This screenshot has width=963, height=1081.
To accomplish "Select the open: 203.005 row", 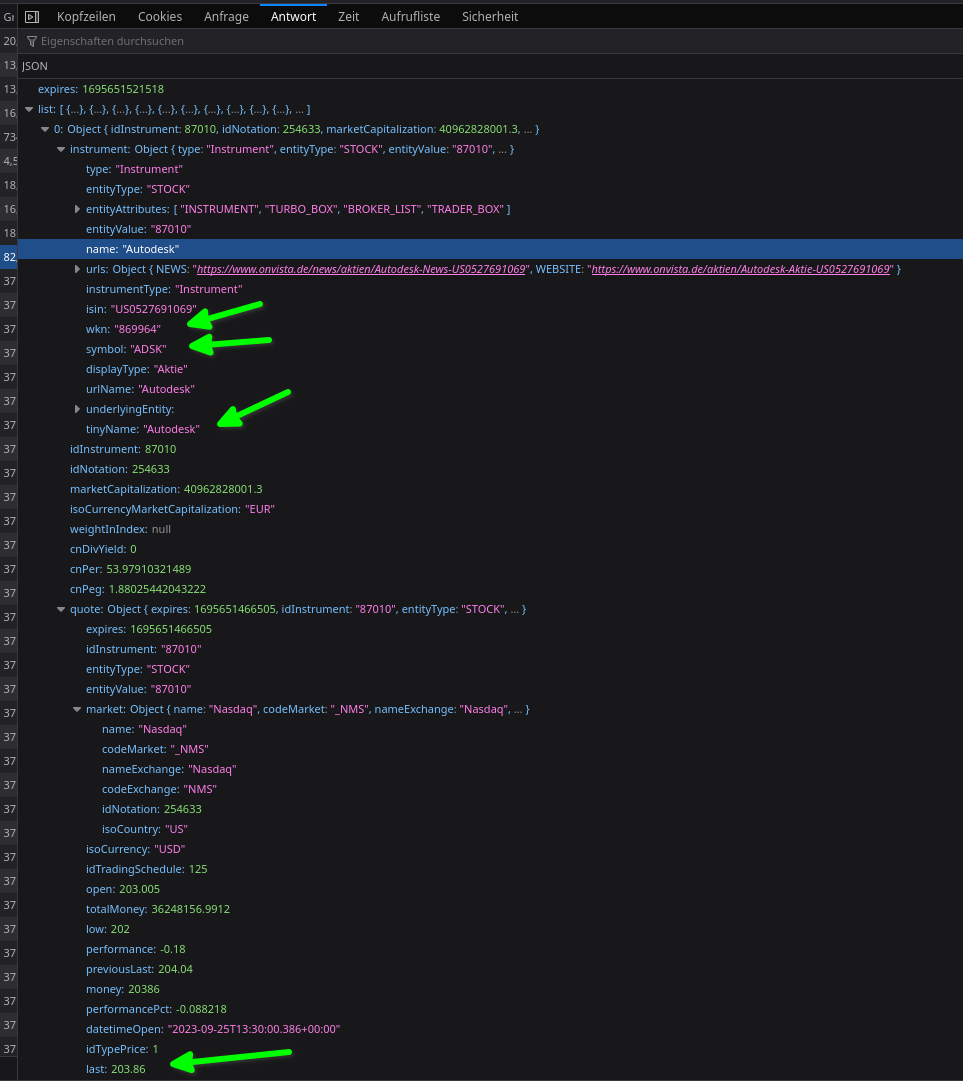I will point(490,889).
